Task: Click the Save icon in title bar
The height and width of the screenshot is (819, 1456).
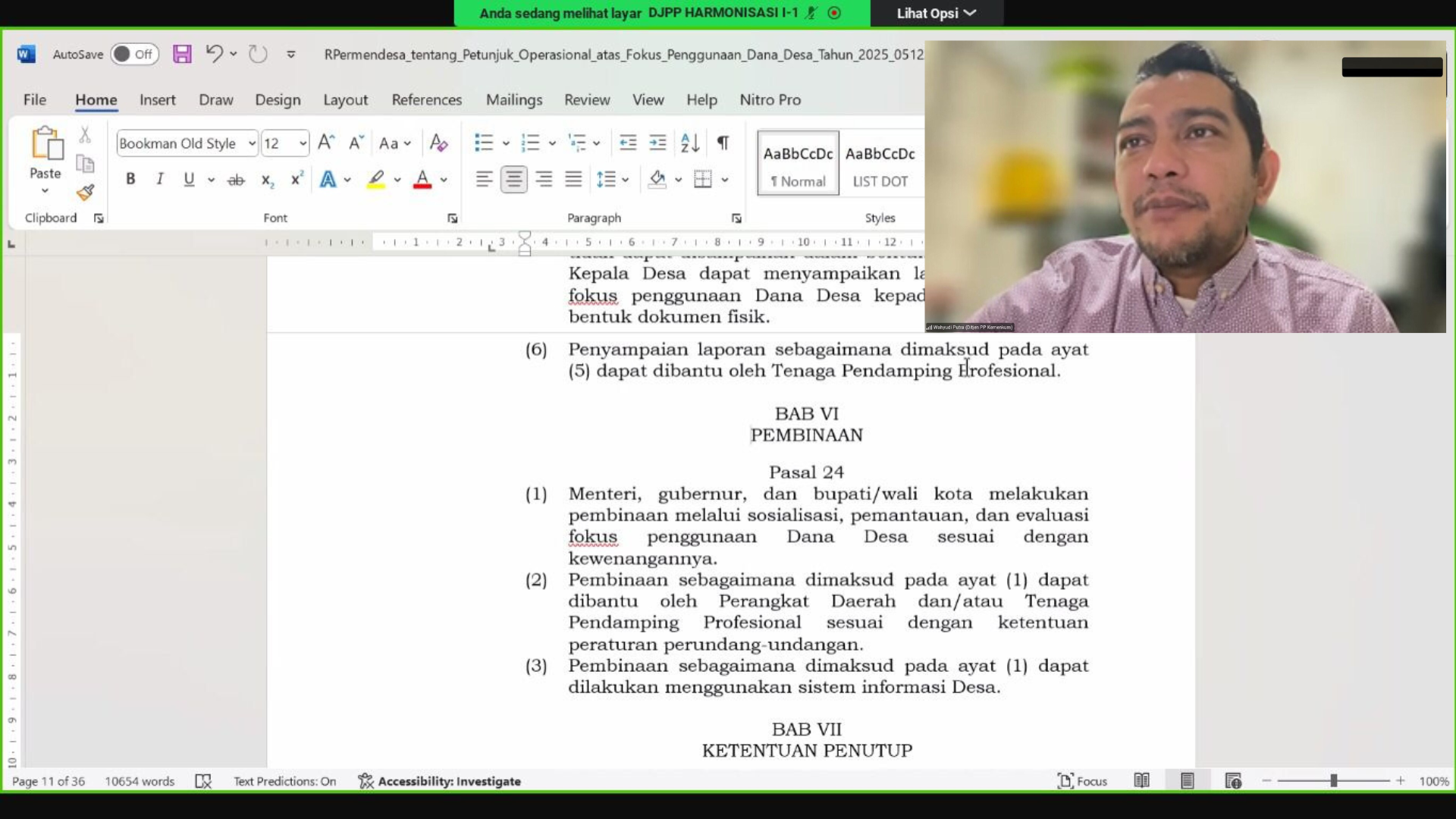Action: pyautogui.click(x=182, y=54)
